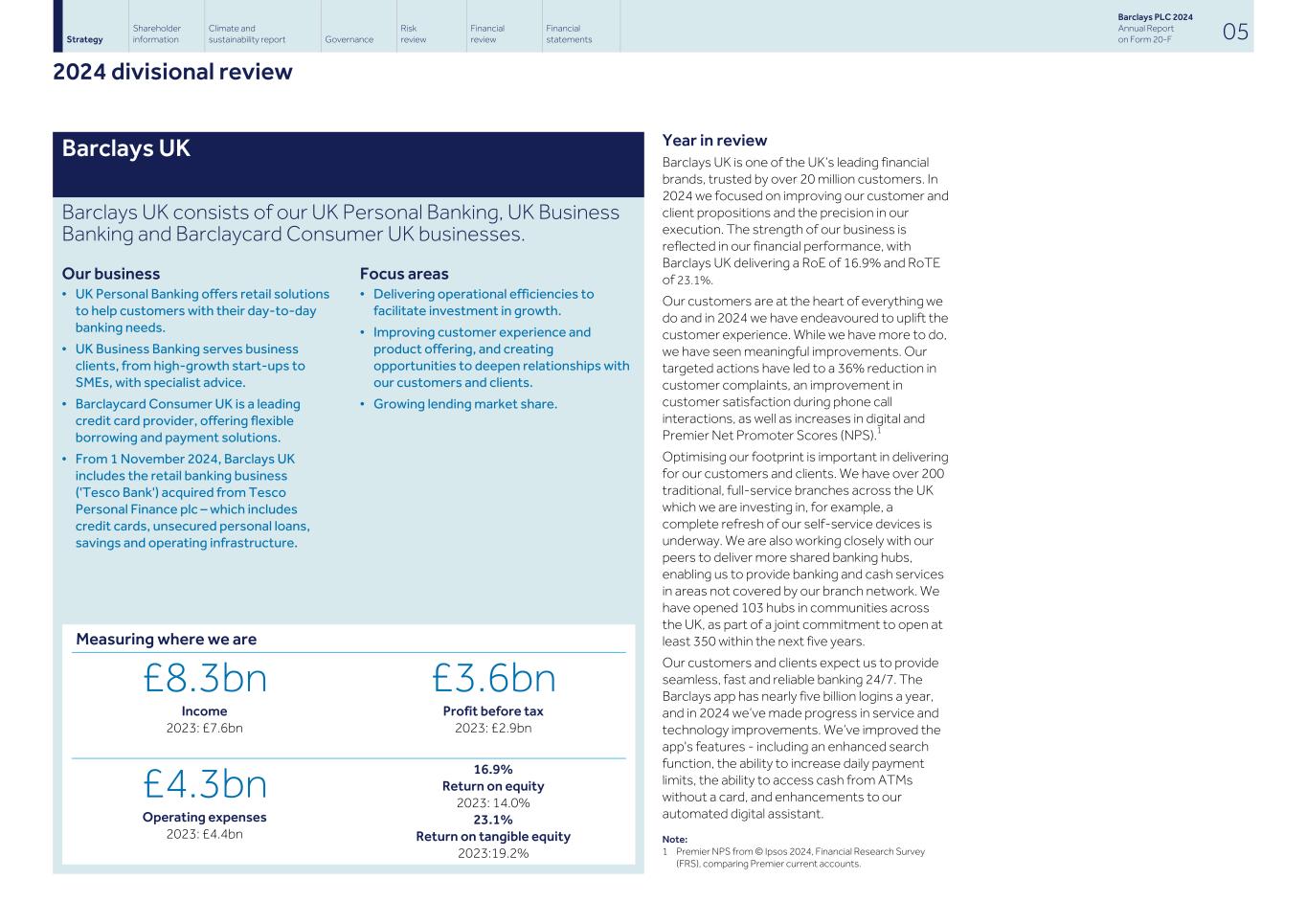
Task: Click the Focus areas heading
Action: point(404,274)
